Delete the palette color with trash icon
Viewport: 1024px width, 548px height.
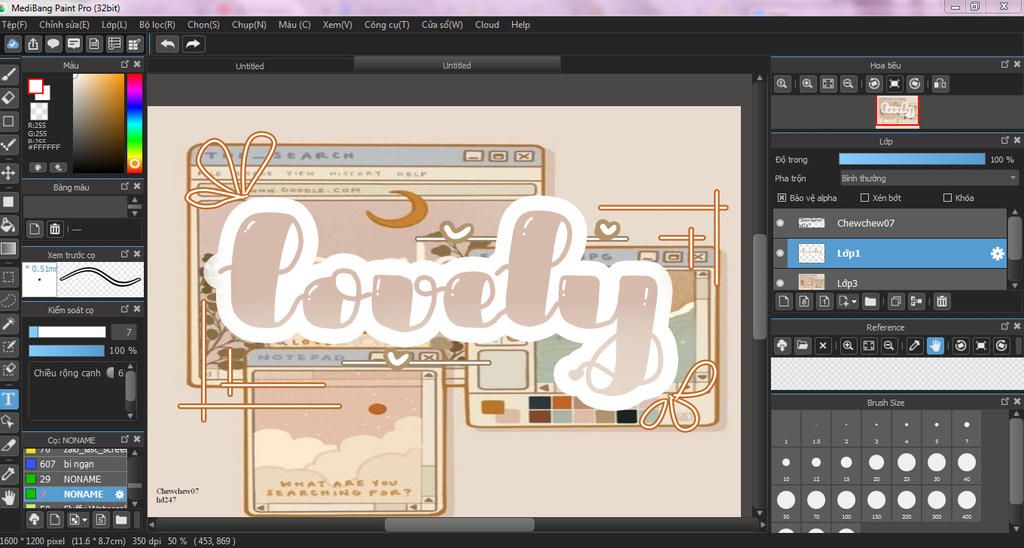(55, 229)
